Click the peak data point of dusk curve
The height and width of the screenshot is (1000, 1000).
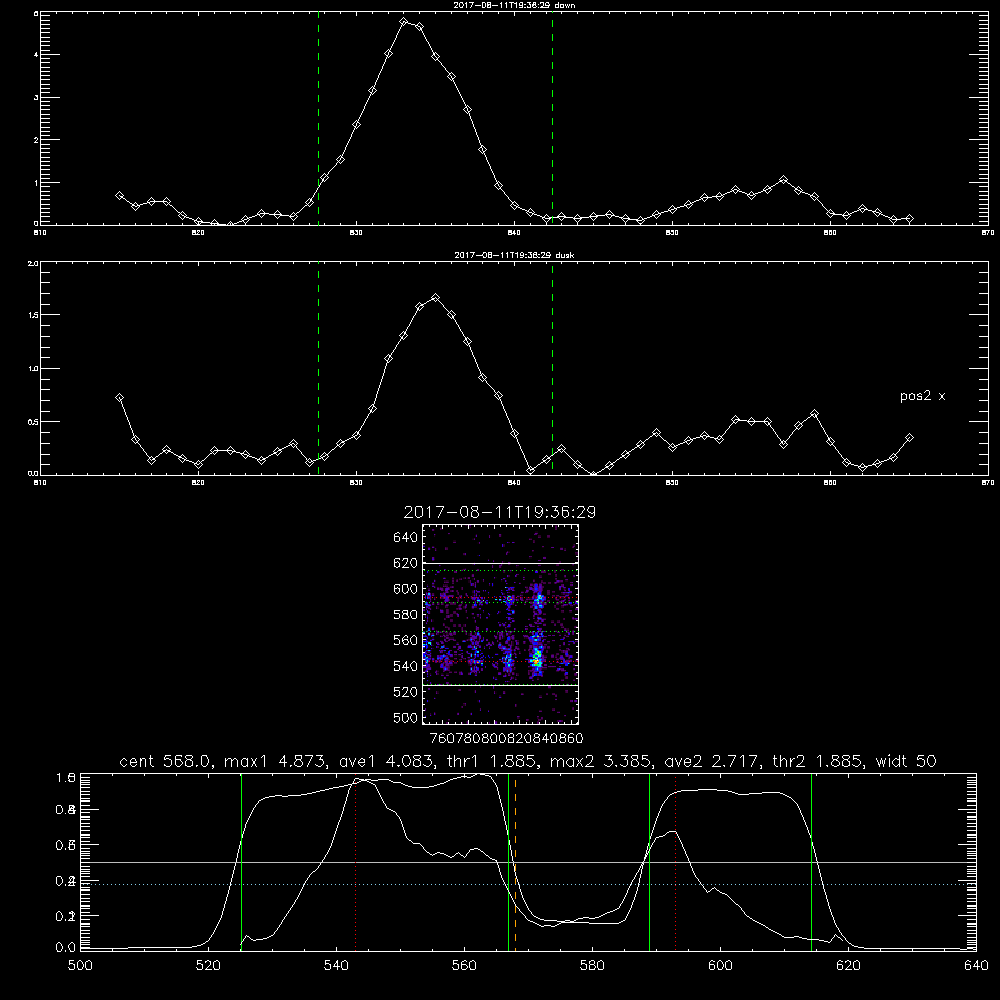(x=436, y=297)
